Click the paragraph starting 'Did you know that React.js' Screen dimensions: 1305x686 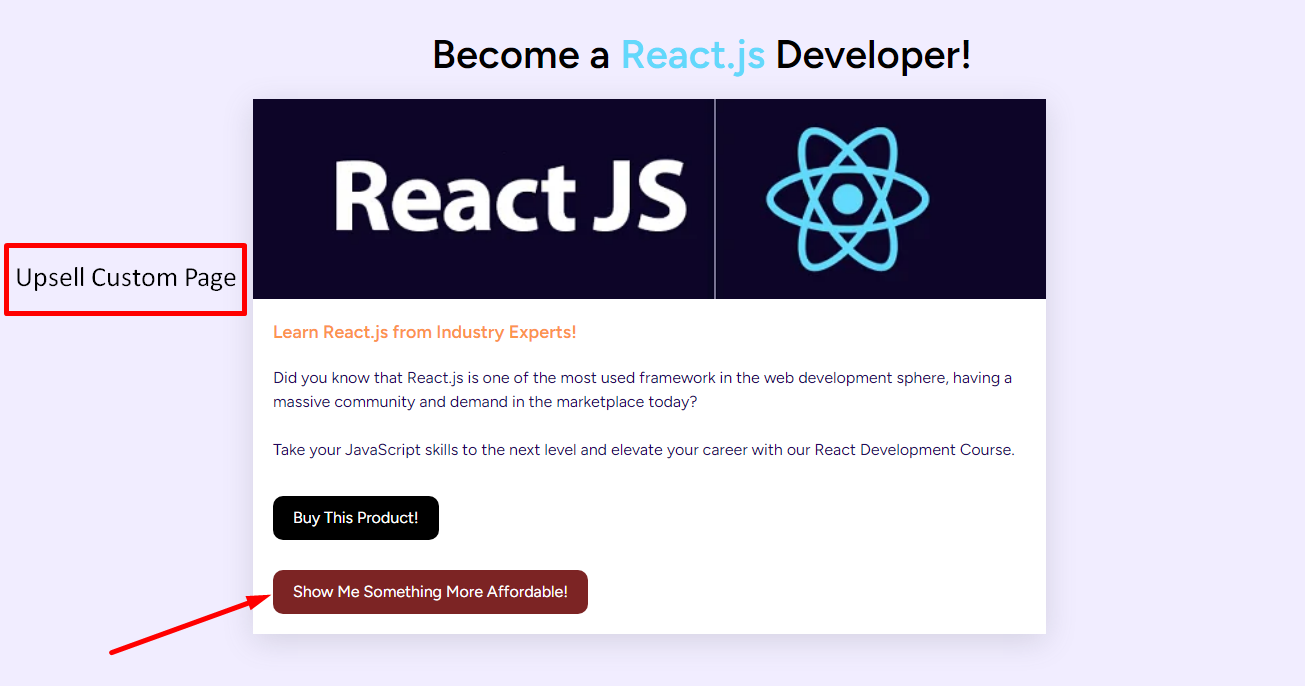(643, 390)
